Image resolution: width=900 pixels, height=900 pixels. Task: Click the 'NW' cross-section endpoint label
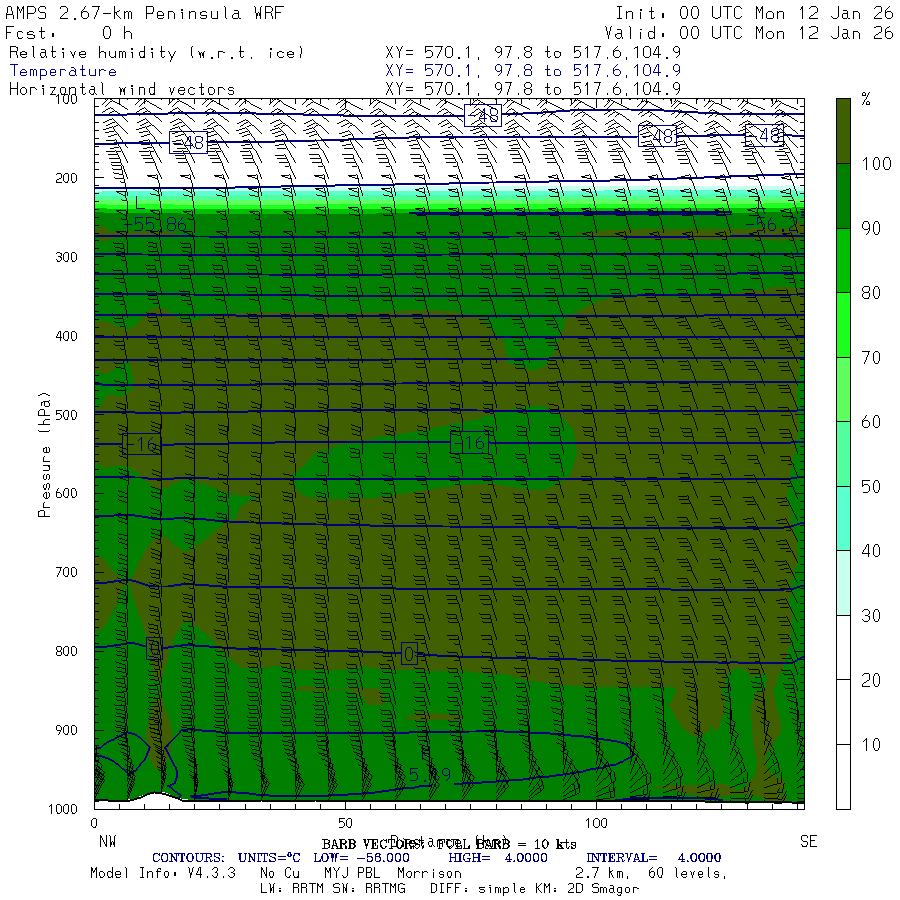coord(107,841)
